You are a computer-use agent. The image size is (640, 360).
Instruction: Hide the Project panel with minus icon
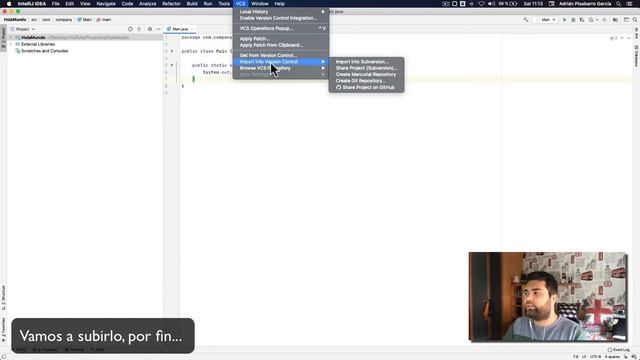[158, 29]
